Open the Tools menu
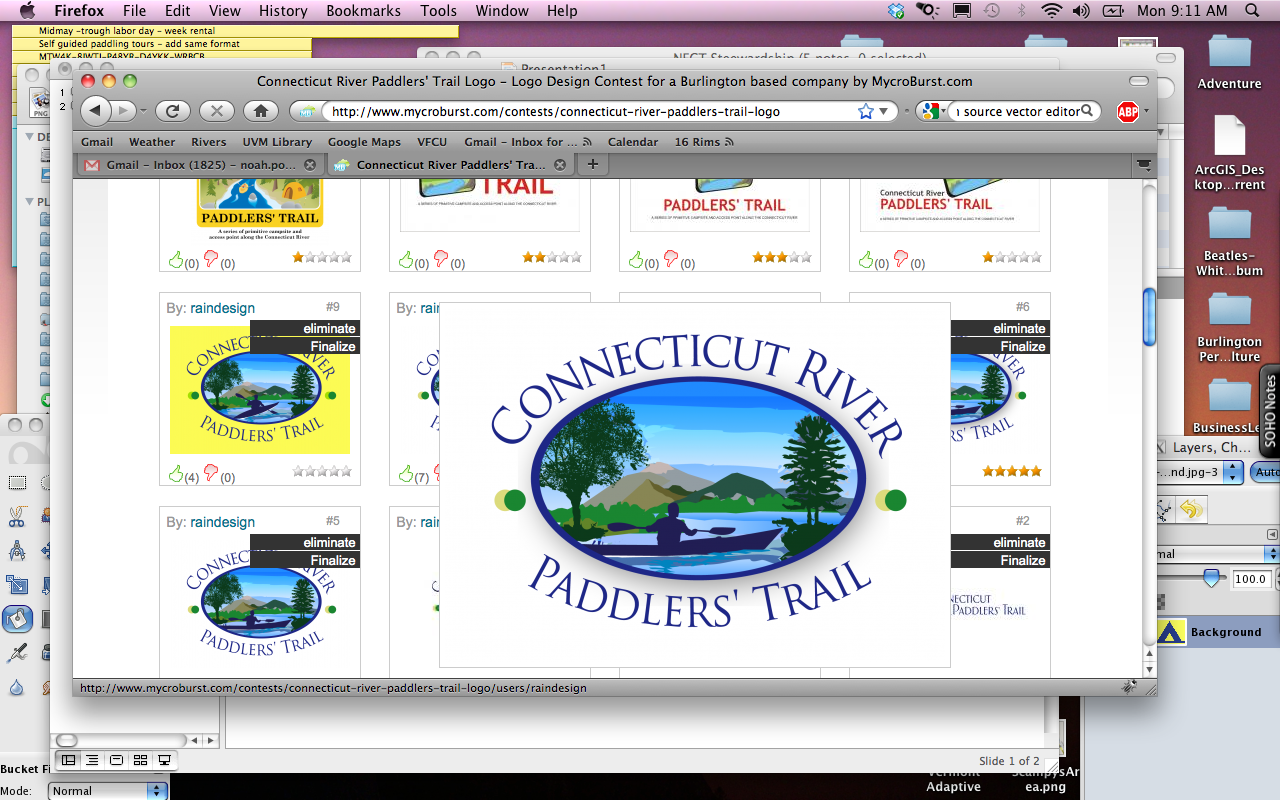The width and height of the screenshot is (1280, 800). [x=438, y=11]
